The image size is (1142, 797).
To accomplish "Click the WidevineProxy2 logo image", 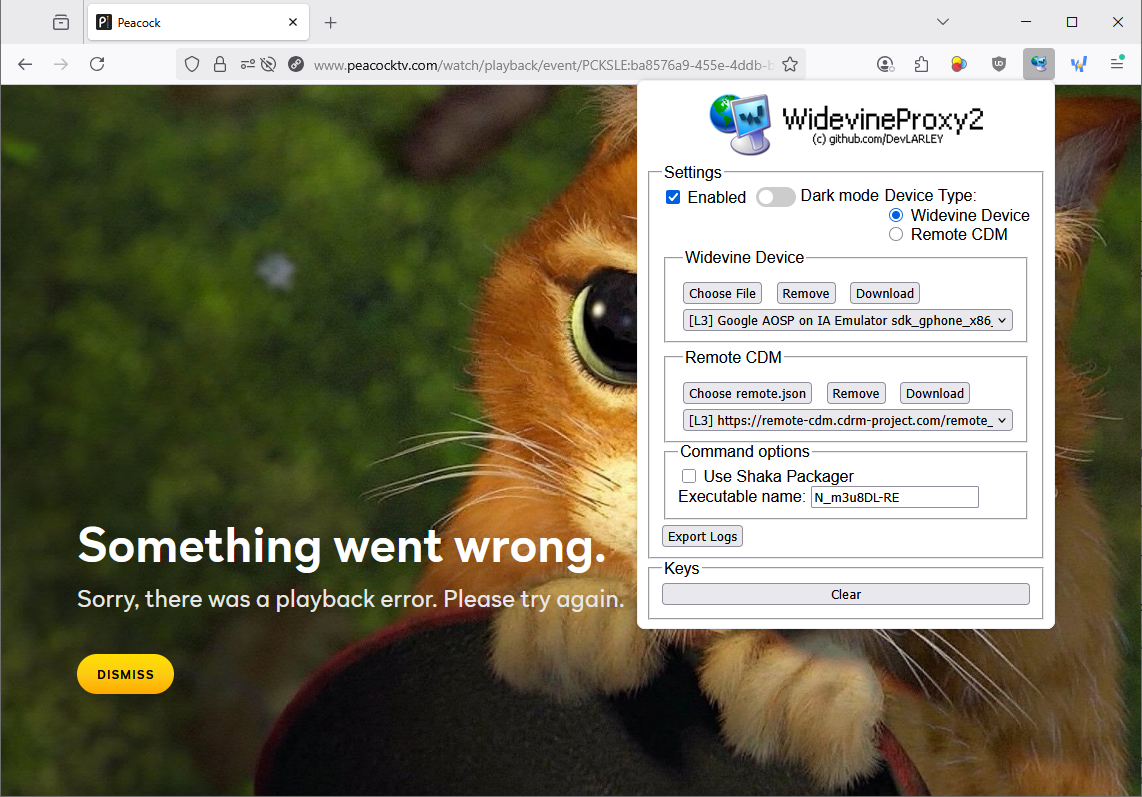I will 741,124.
